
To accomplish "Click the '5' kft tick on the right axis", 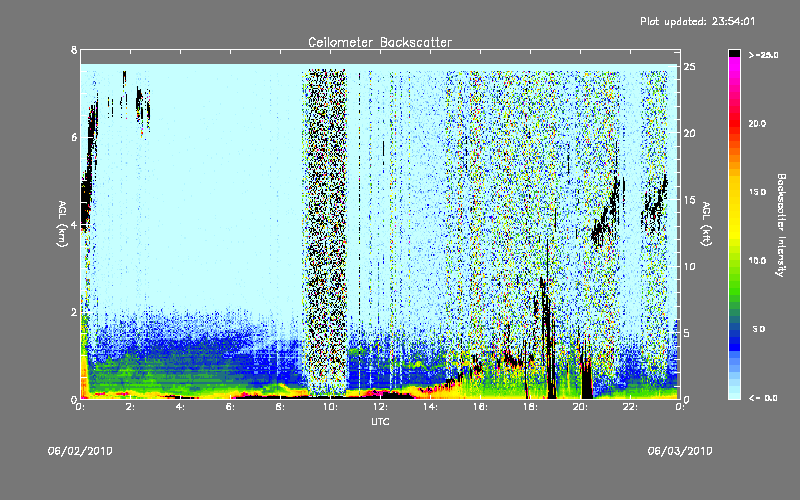I will 687,333.
